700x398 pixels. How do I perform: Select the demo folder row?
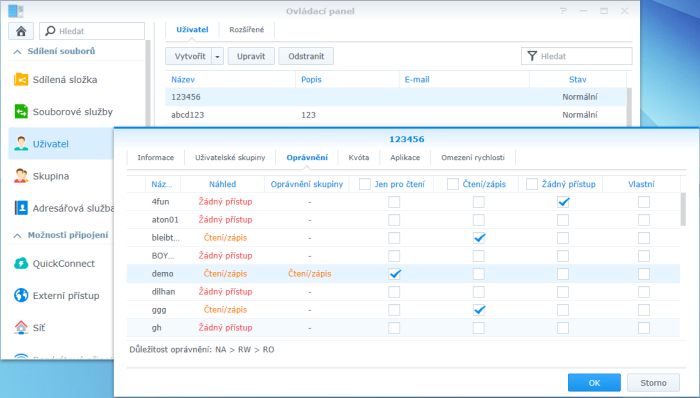[x=403, y=274]
